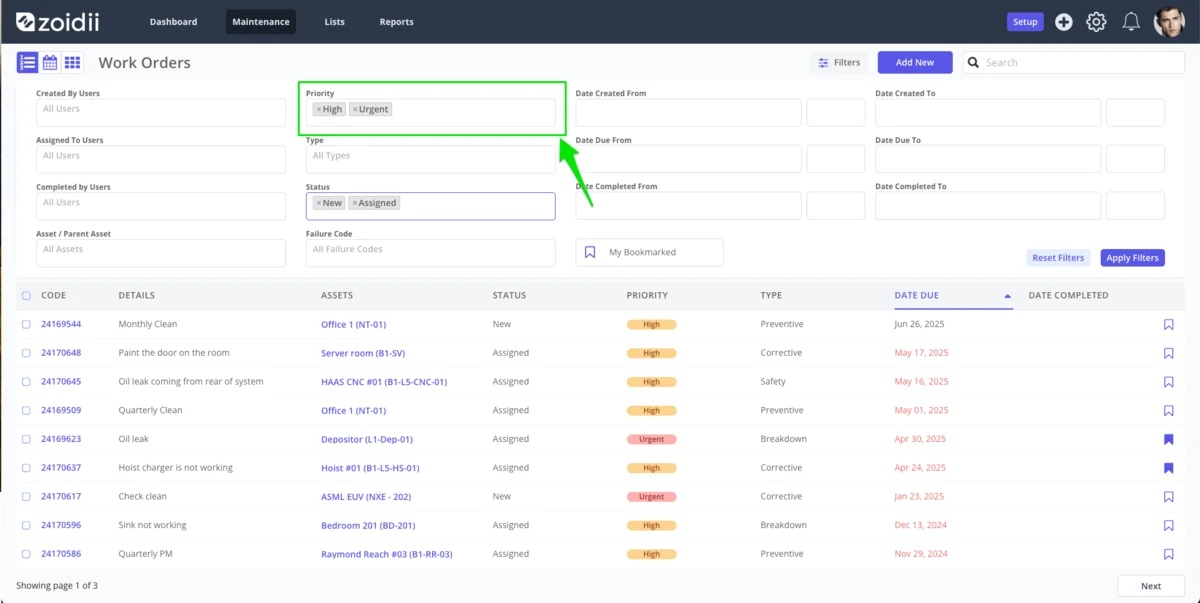The height and width of the screenshot is (603, 1200).
Task: Open the Dashboard menu
Action: [x=173, y=22]
